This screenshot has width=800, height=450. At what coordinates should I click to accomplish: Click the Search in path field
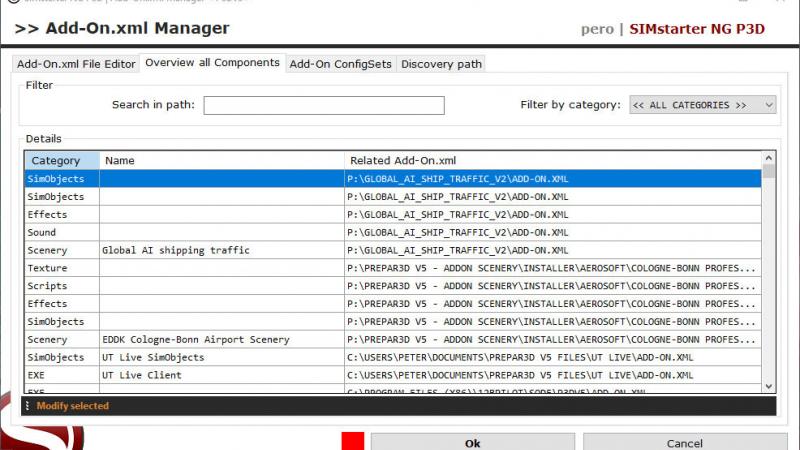(324, 105)
